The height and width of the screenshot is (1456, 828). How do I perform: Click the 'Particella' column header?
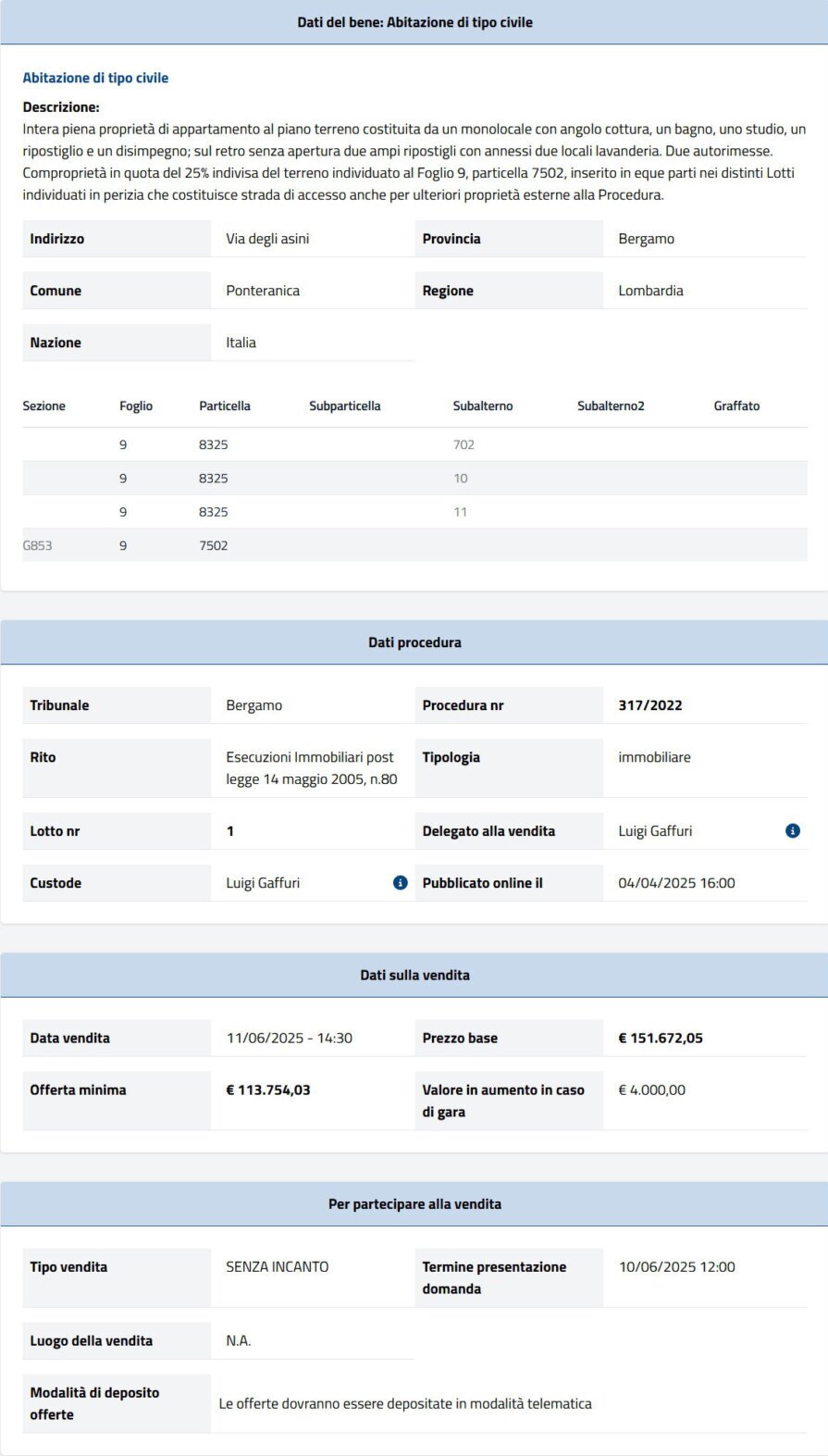tap(225, 406)
